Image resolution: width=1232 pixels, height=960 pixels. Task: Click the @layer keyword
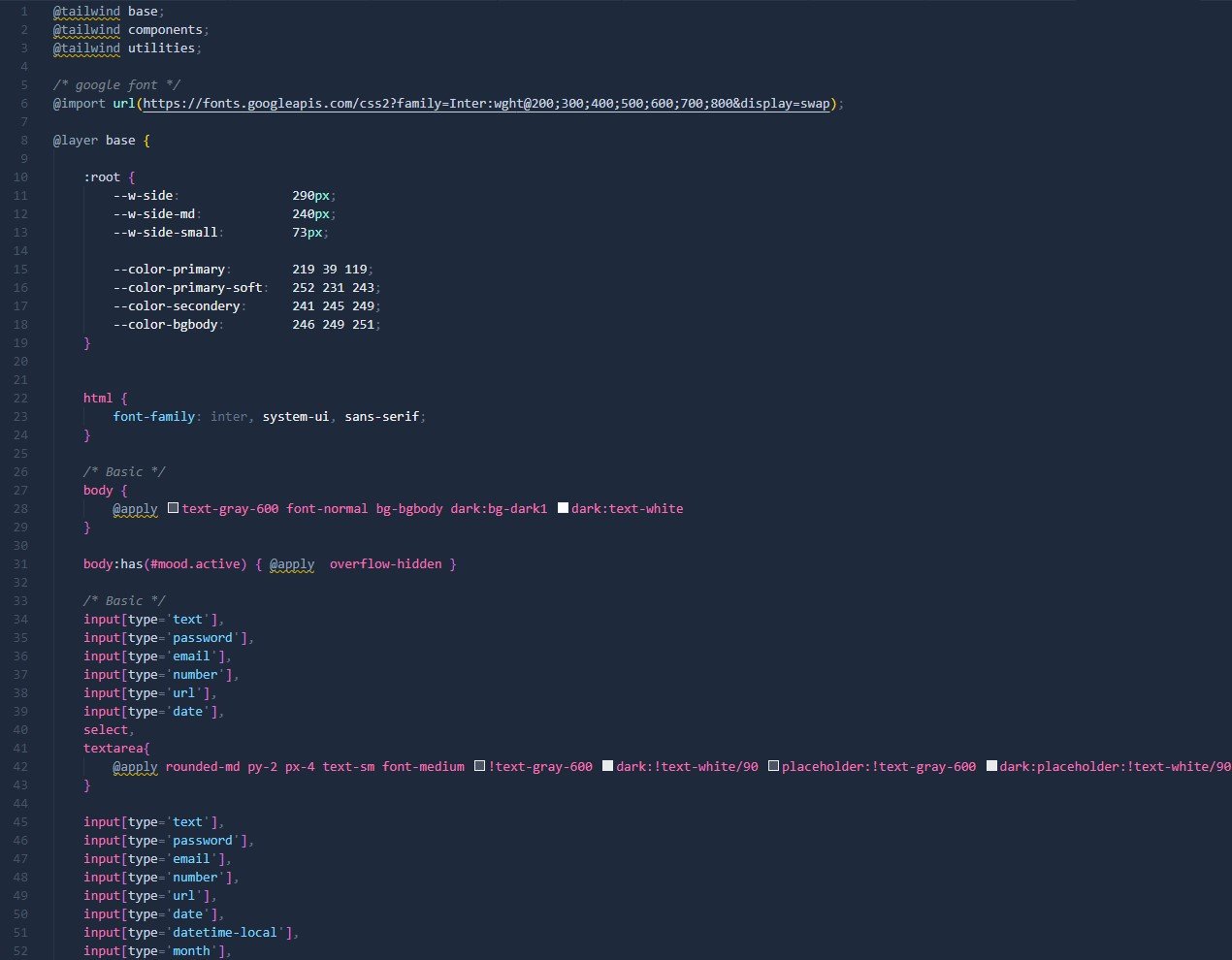pyautogui.click(x=75, y=141)
